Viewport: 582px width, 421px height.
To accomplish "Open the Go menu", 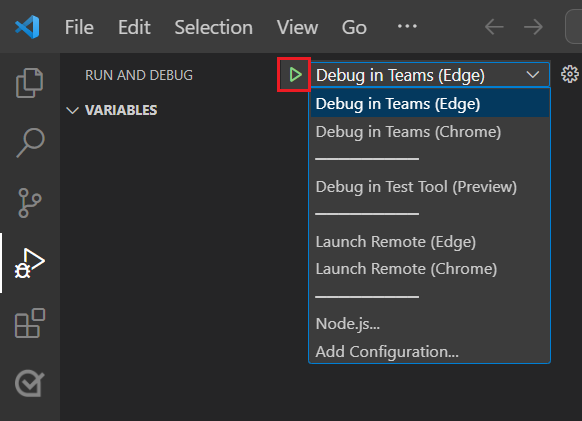I will (x=354, y=27).
